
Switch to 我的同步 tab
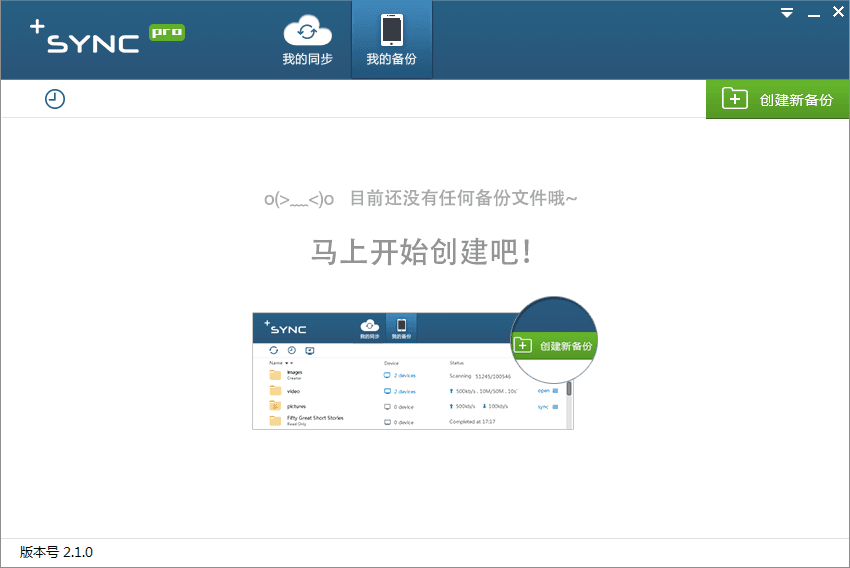click(x=307, y=59)
